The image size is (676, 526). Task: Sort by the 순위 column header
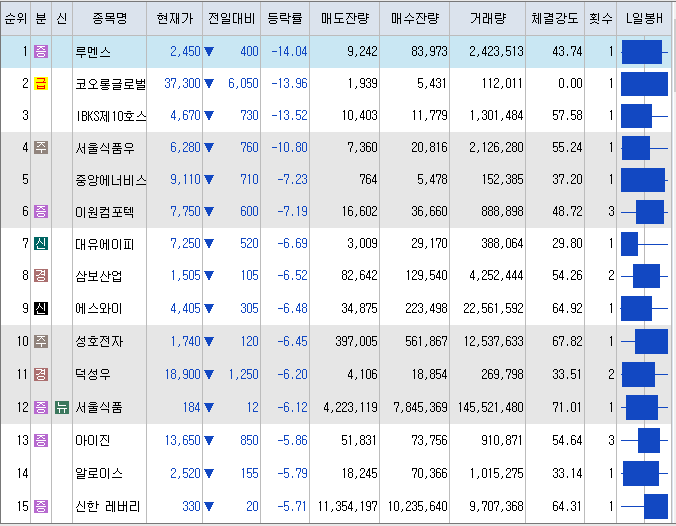16,19
